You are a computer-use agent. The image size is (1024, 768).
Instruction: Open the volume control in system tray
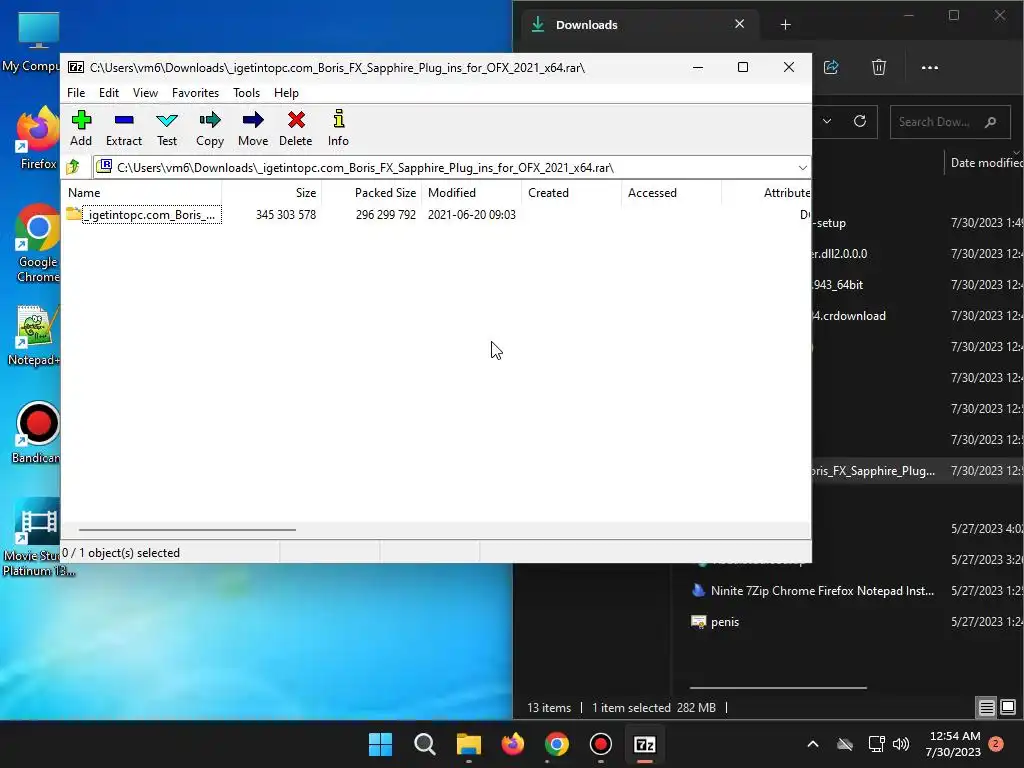(x=901, y=744)
